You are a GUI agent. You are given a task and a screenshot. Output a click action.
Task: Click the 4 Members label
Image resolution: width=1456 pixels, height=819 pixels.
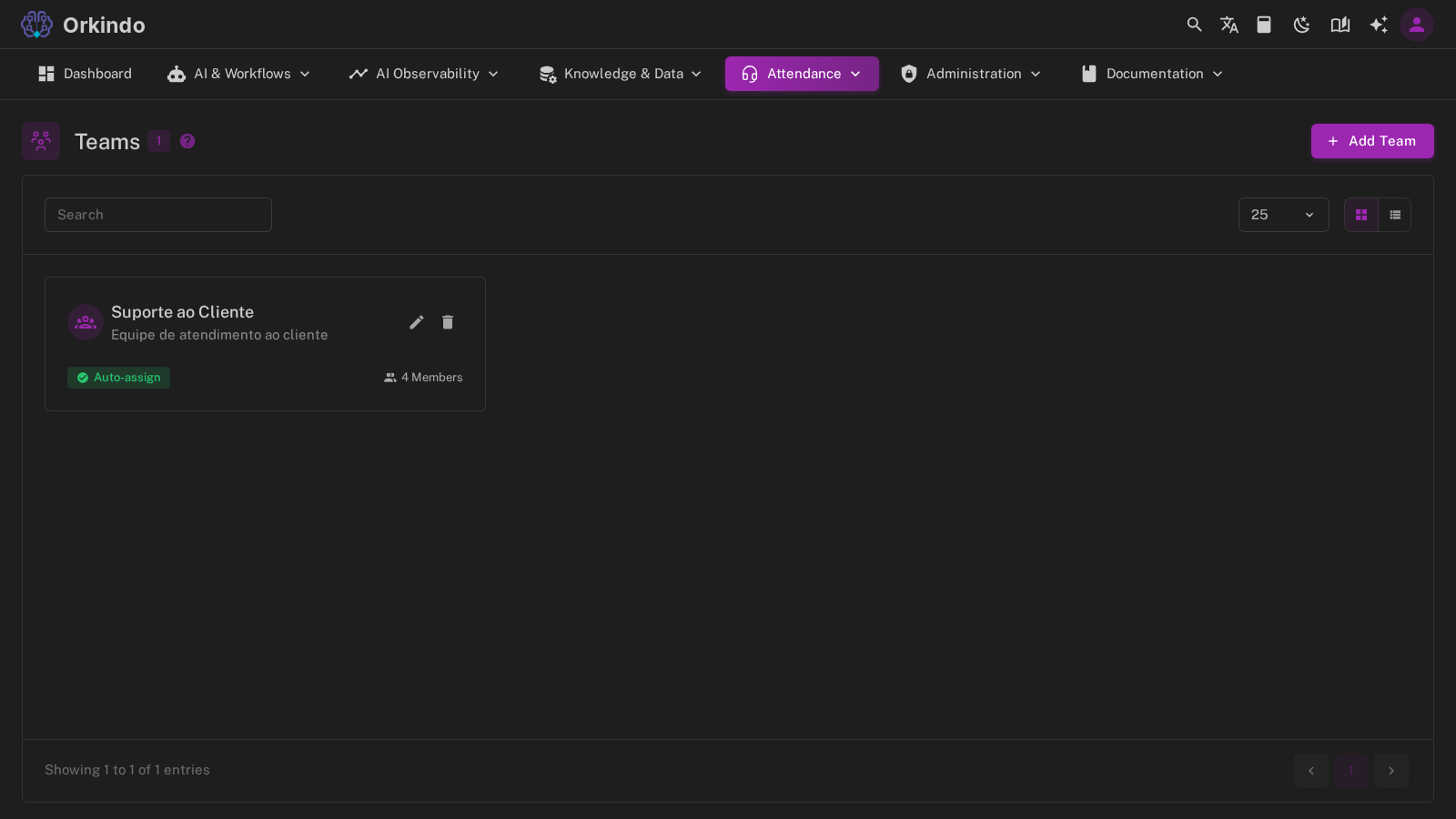(x=423, y=378)
